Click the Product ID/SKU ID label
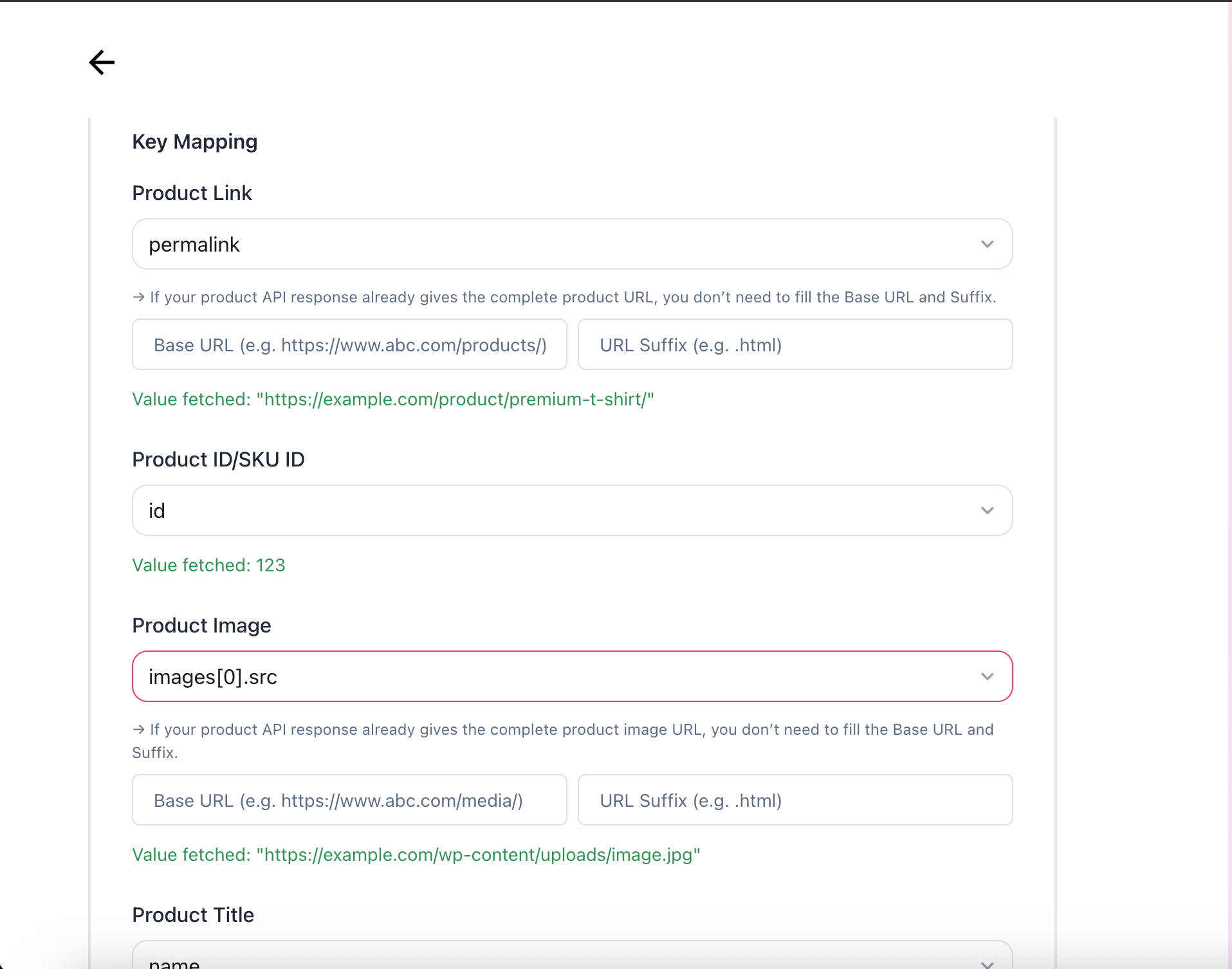 pos(218,459)
